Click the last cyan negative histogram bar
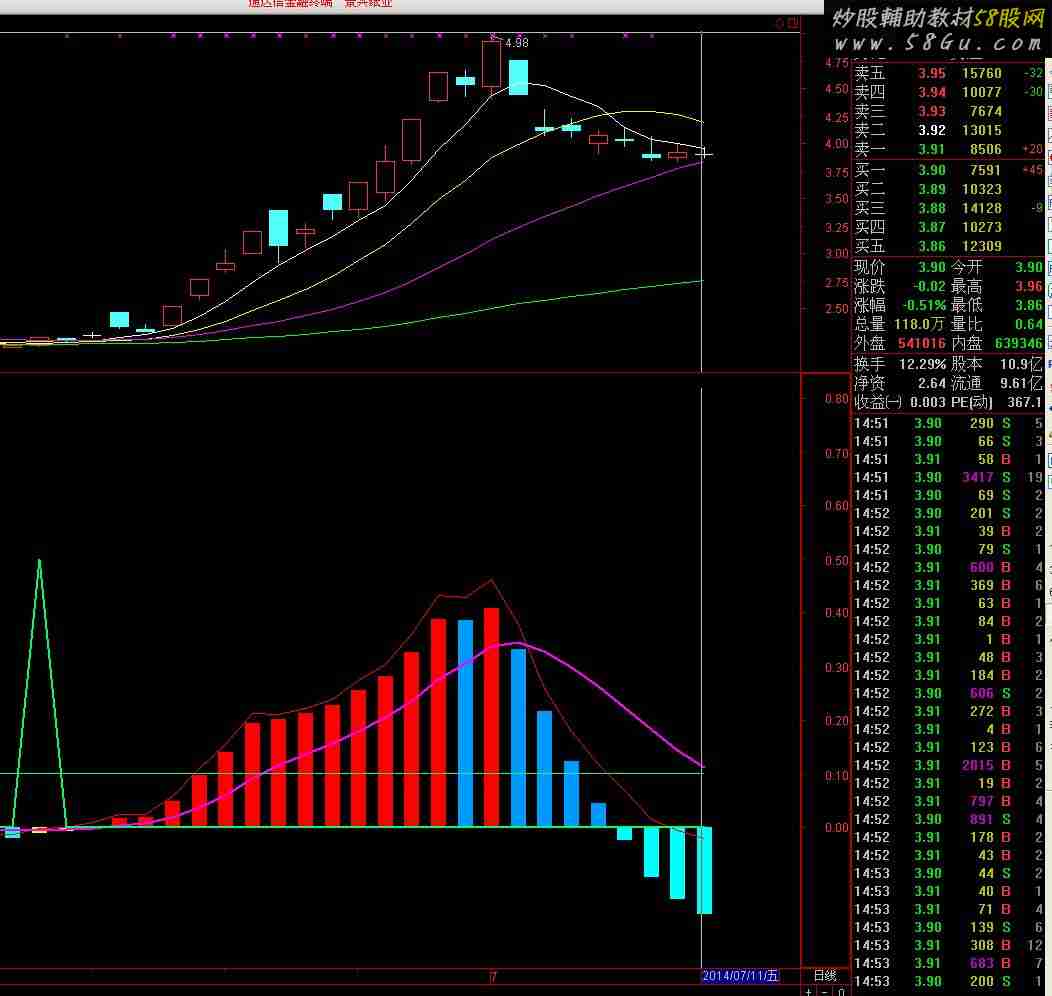This screenshot has width=1052, height=996. [x=704, y=869]
